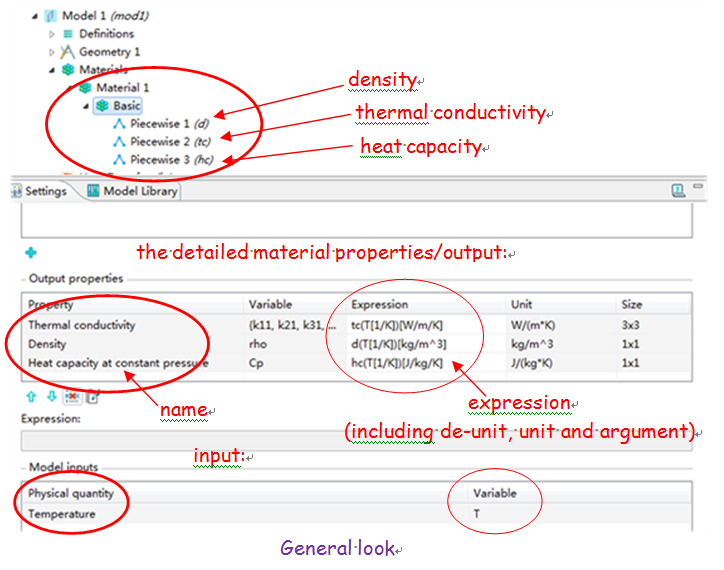Image resolution: width=724 pixels, height=570 pixels.
Task: Click the Edit icon below properties table
Action: point(93,396)
